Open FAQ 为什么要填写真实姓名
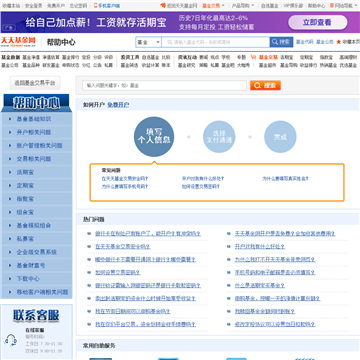Image resolution: width=360 pixels, height=360 pixels. click(x=285, y=178)
